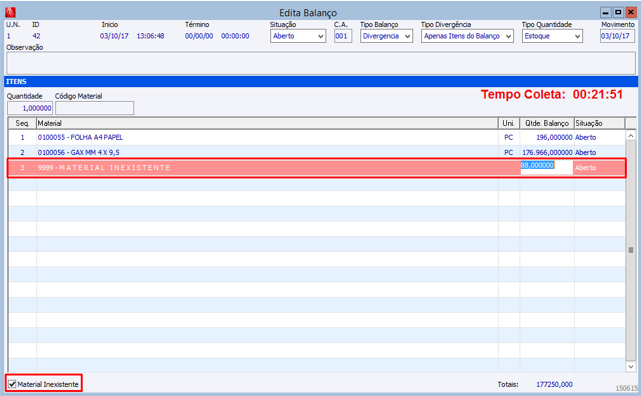
Task: Close the Edita Balanço window
Action: point(631,13)
